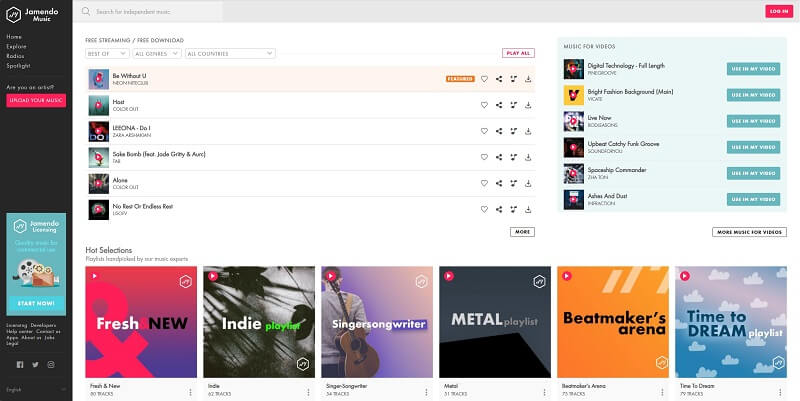
Task: Like the track Be Without U
Action: tap(484, 79)
